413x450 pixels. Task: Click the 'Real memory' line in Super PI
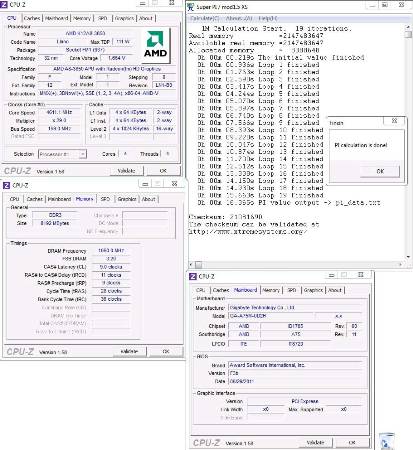point(256,36)
